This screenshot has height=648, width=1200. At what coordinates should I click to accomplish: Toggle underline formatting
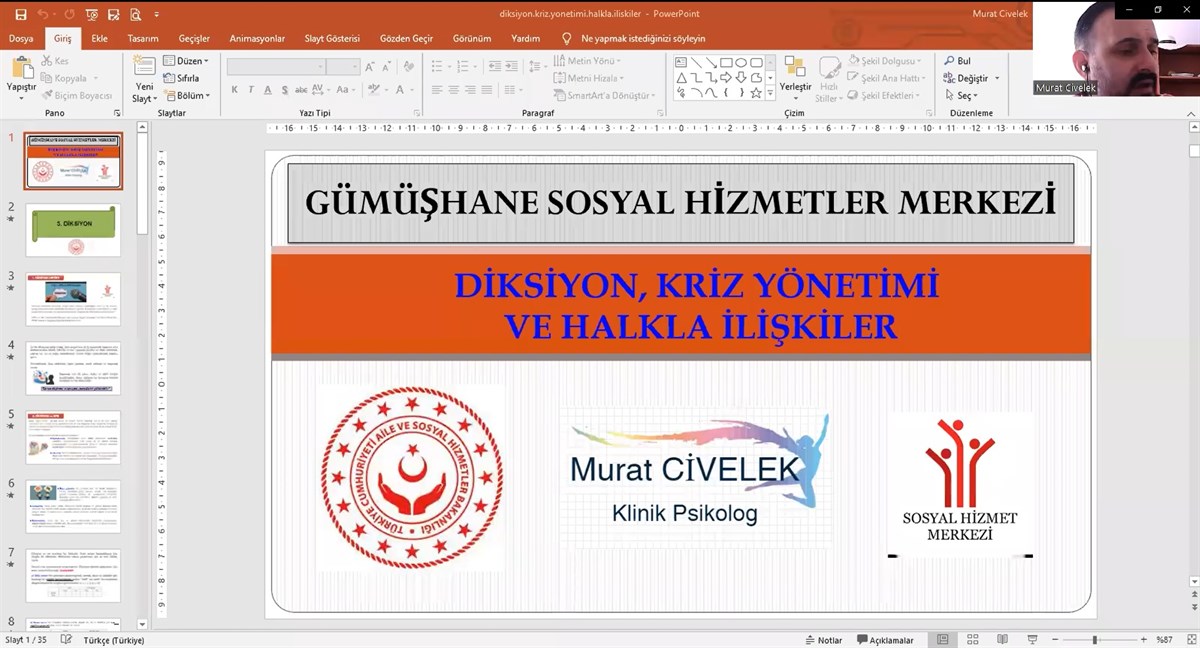(x=268, y=90)
